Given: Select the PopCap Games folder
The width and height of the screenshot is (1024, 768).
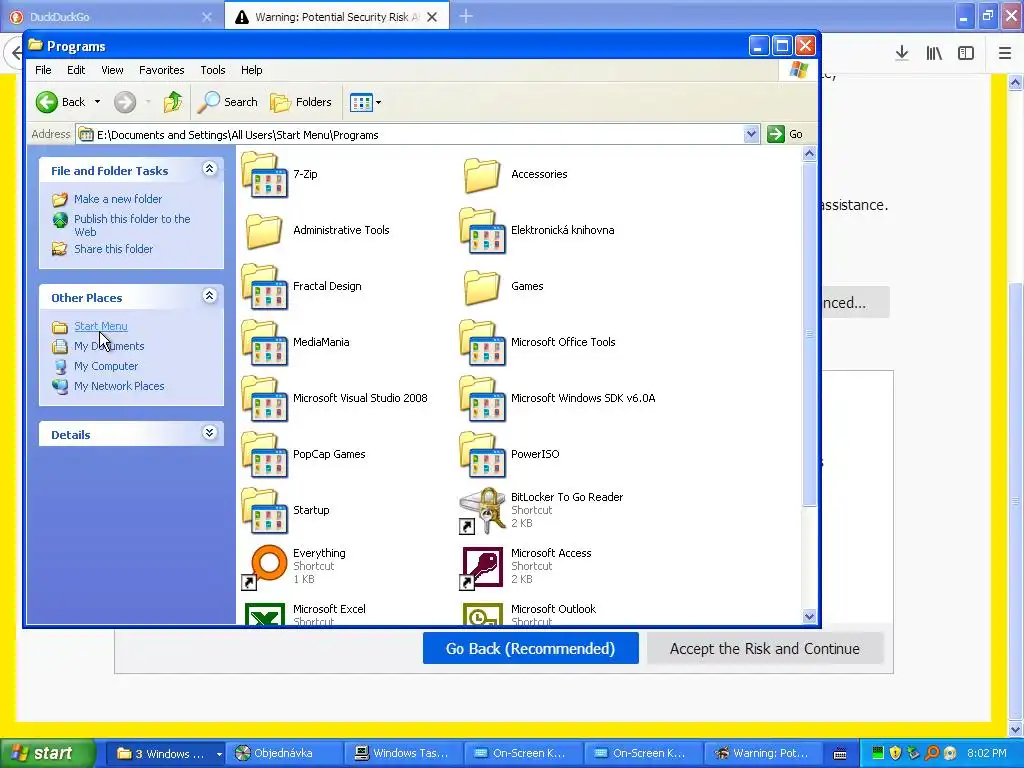Looking at the screenshot, I should pos(264,455).
